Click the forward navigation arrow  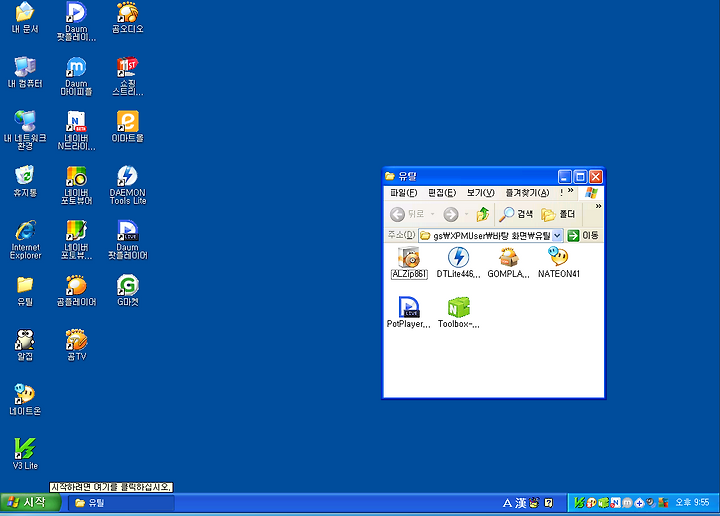pos(451,214)
